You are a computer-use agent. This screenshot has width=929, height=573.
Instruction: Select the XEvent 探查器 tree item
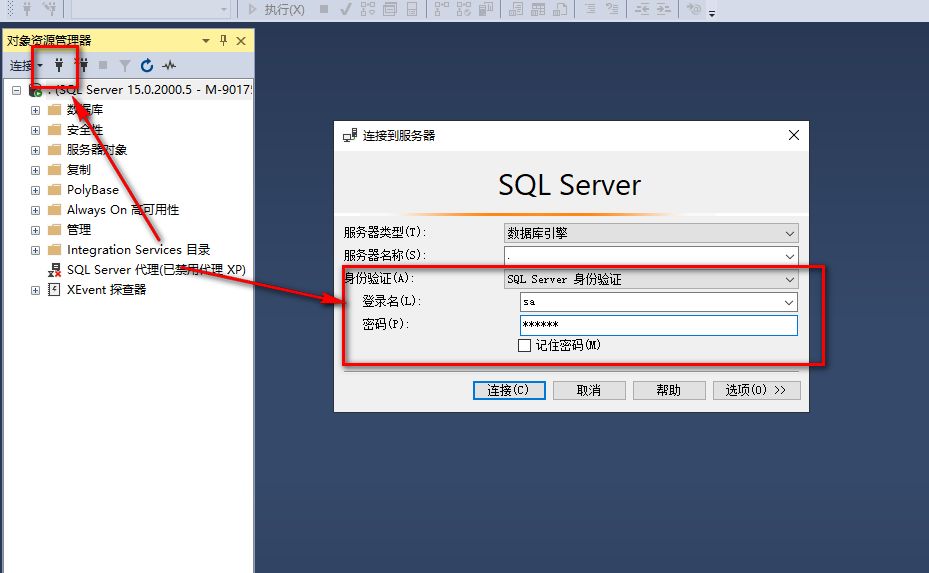107,290
